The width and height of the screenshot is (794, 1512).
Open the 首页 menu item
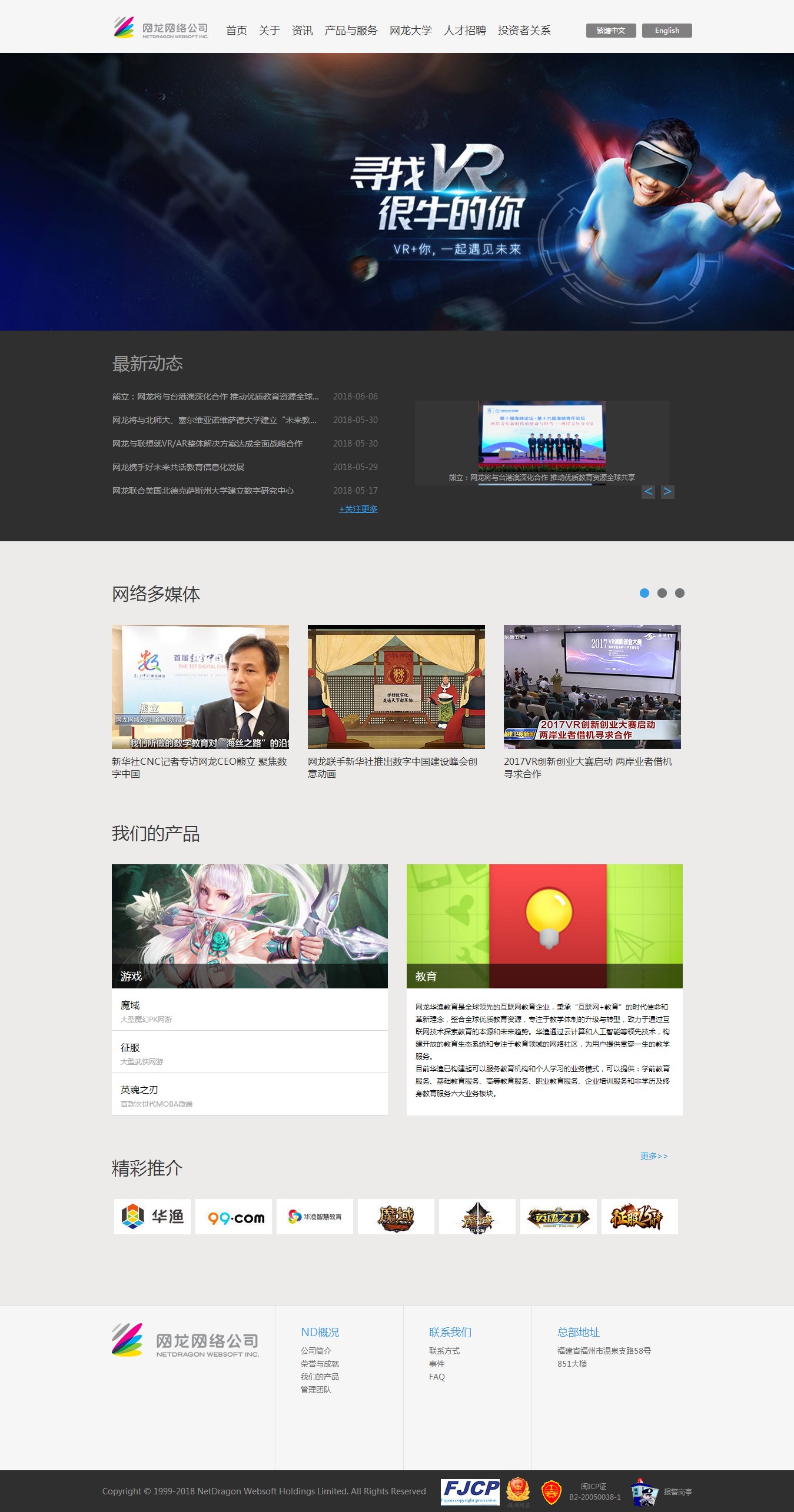click(237, 31)
